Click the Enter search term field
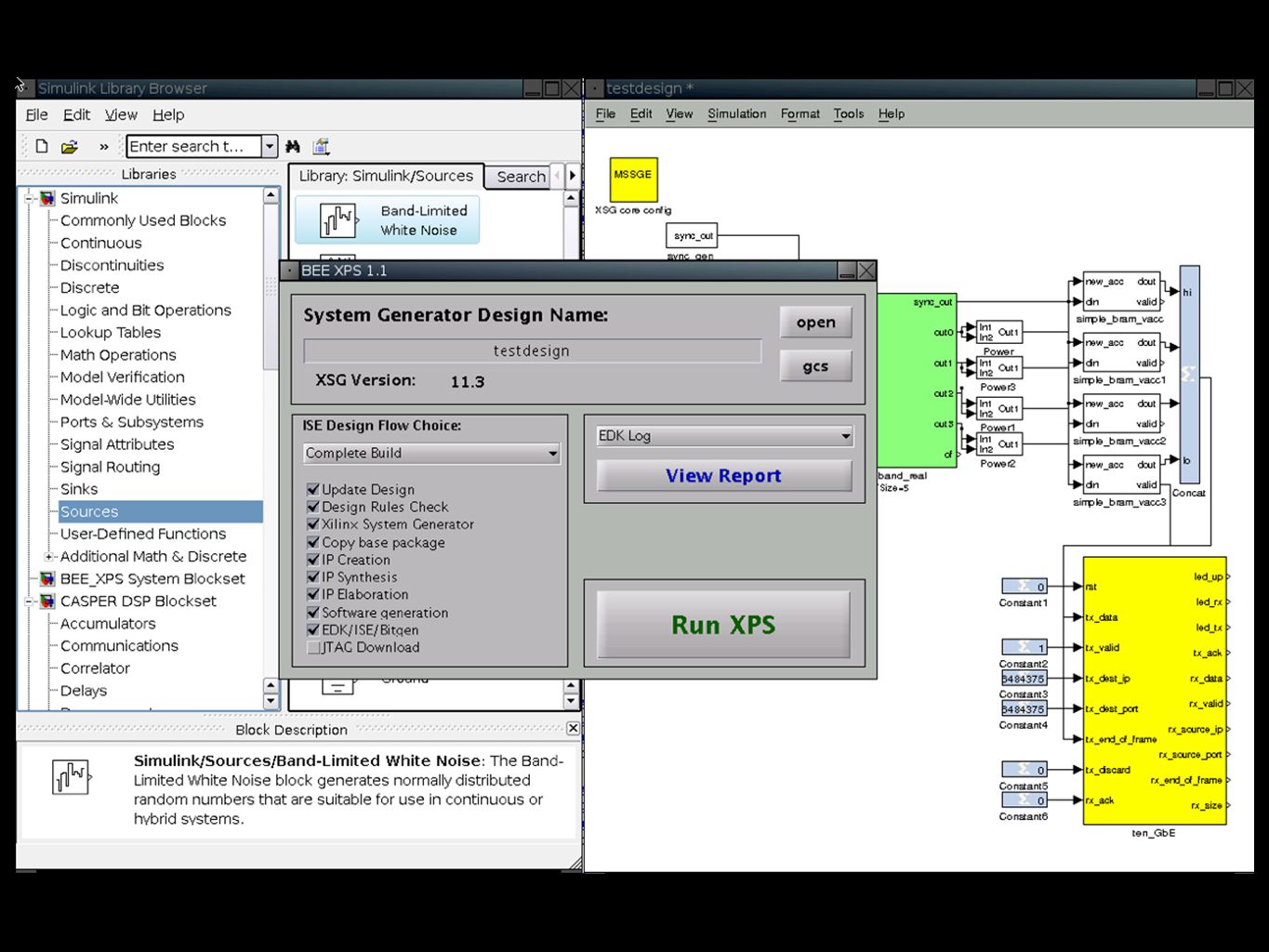Image resolution: width=1269 pixels, height=952 pixels. tap(193, 146)
